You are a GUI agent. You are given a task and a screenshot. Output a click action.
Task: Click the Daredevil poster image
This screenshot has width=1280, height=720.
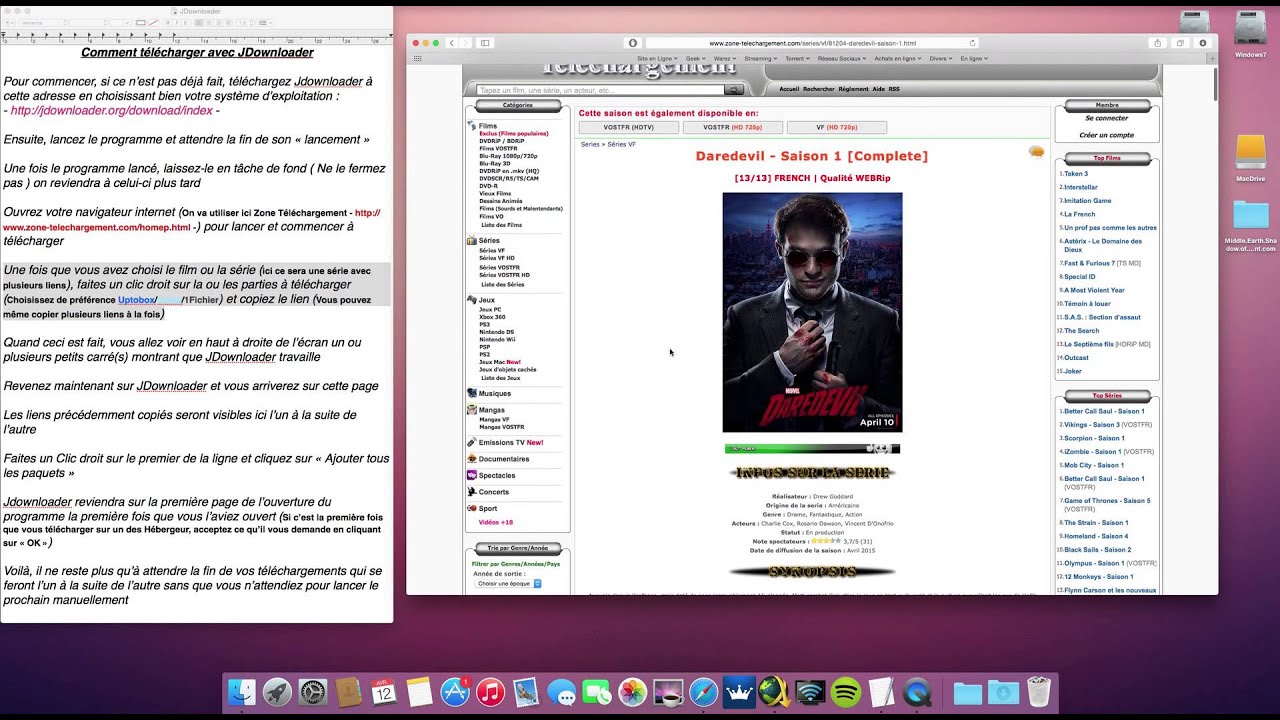click(x=812, y=312)
